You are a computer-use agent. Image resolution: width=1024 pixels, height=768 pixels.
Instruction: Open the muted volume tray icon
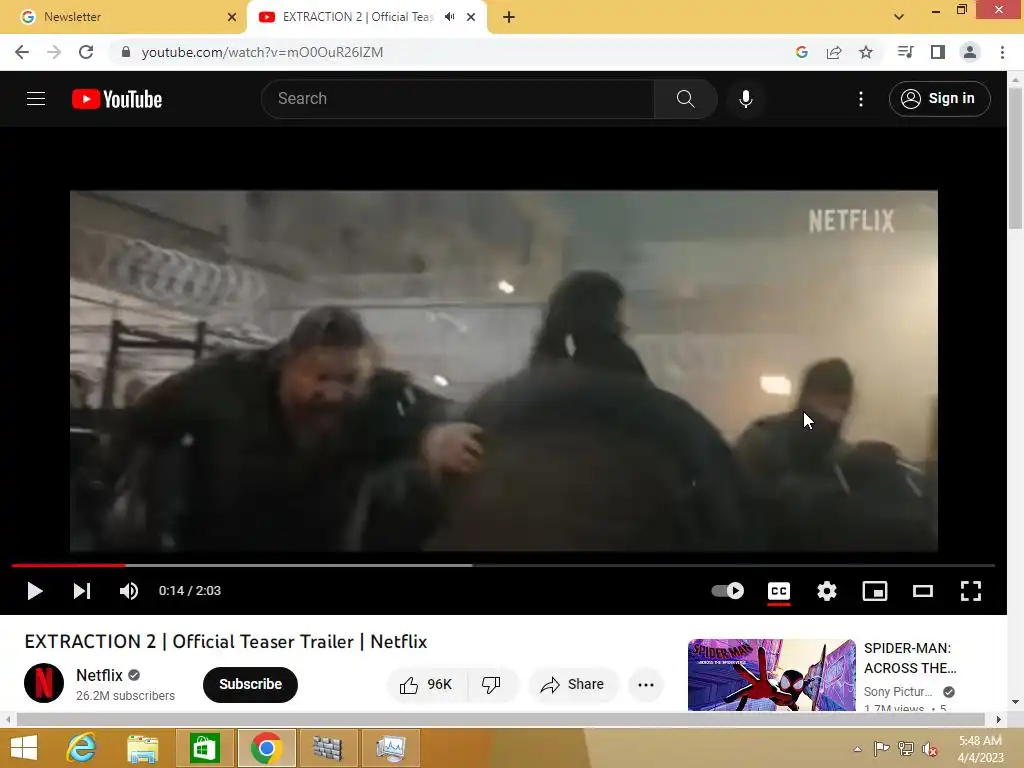coord(929,749)
